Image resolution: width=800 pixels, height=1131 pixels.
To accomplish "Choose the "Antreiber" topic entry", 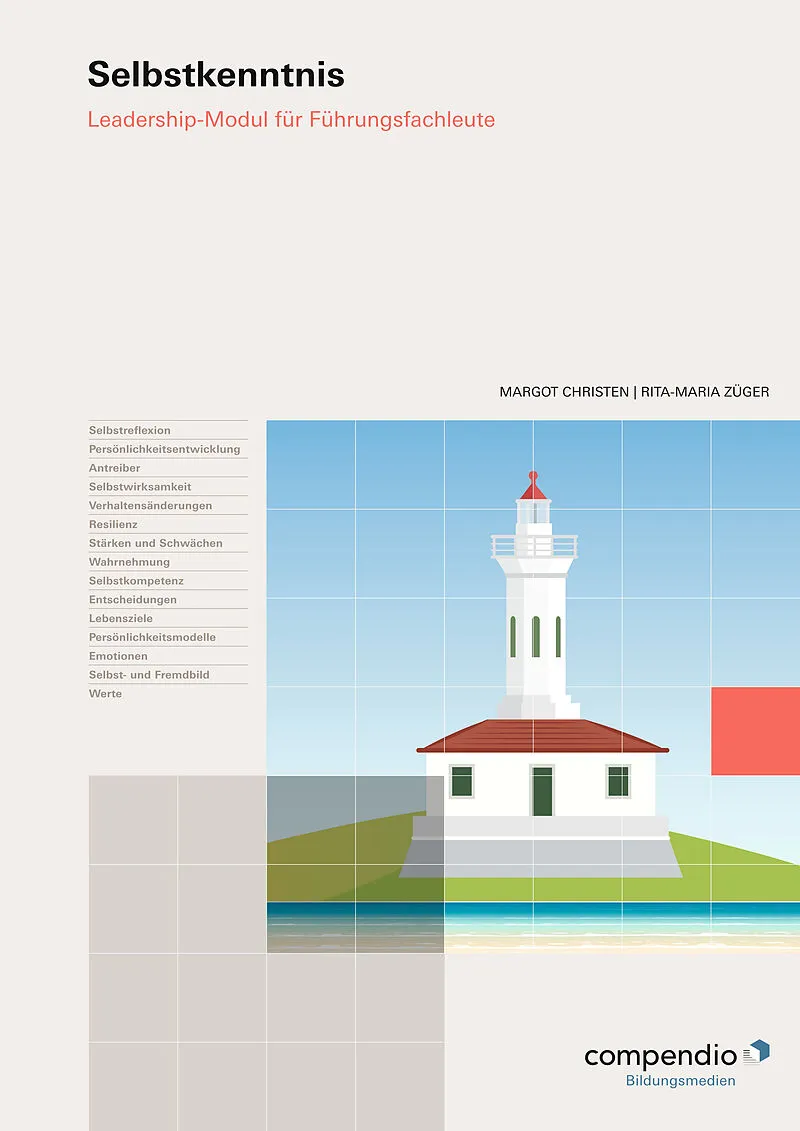I will click(x=114, y=468).
